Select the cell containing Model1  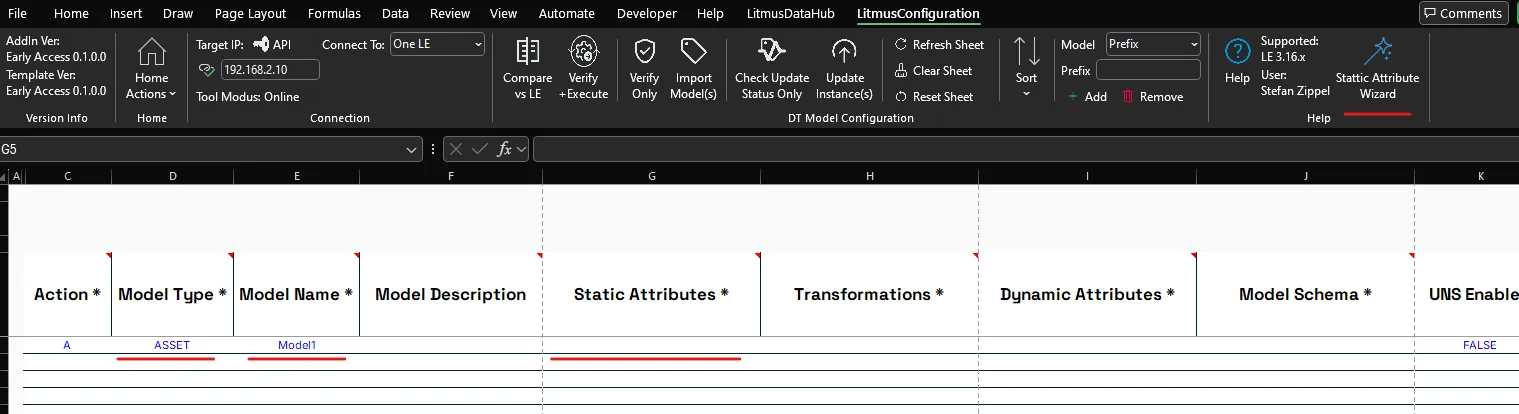point(297,345)
